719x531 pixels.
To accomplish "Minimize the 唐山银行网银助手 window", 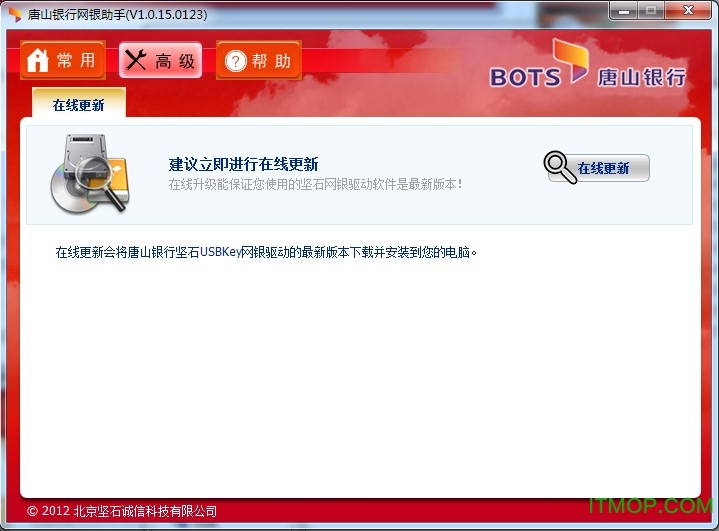I will coord(623,11).
